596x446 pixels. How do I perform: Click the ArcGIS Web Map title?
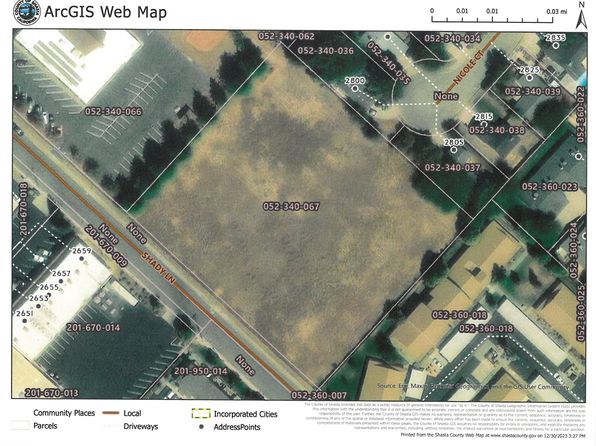pyautogui.click(x=106, y=12)
